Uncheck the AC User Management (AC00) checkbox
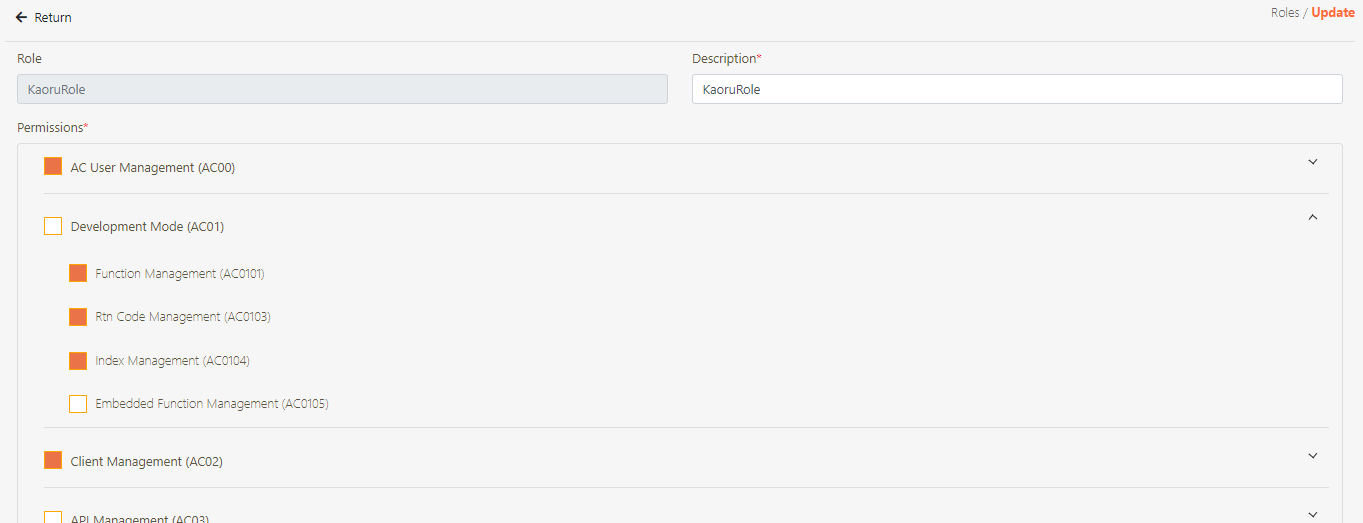Image resolution: width=1363 pixels, height=523 pixels. pos(53,167)
